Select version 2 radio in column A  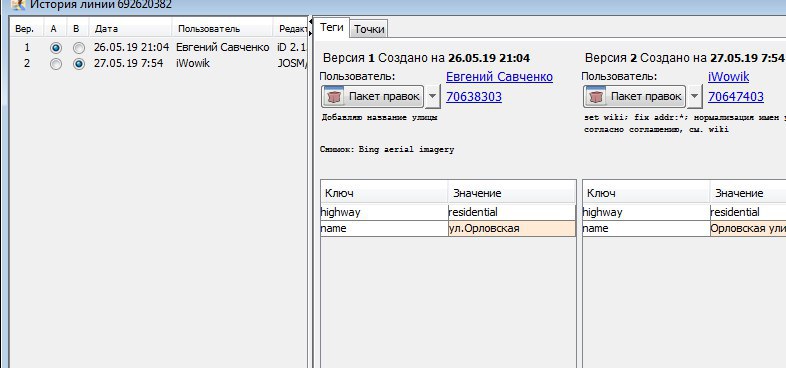(56, 64)
